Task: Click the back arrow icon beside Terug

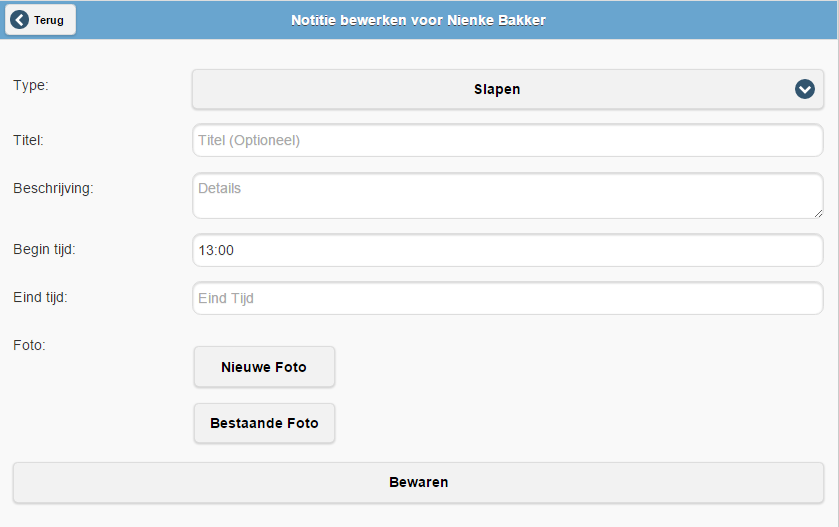Action: pos(19,20)
